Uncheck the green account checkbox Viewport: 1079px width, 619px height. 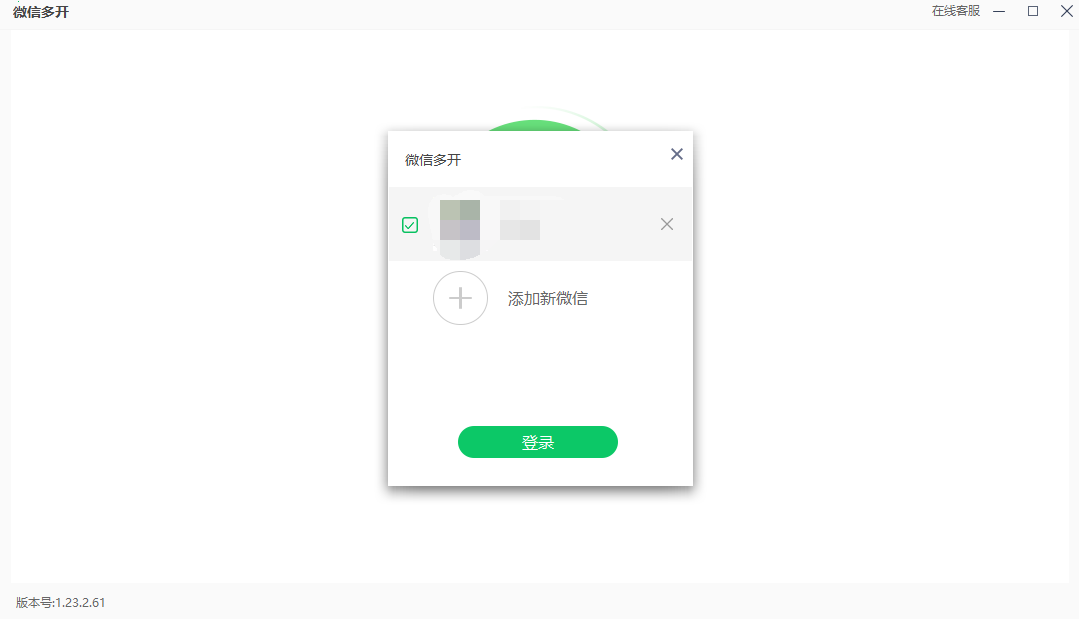[410, 225]
